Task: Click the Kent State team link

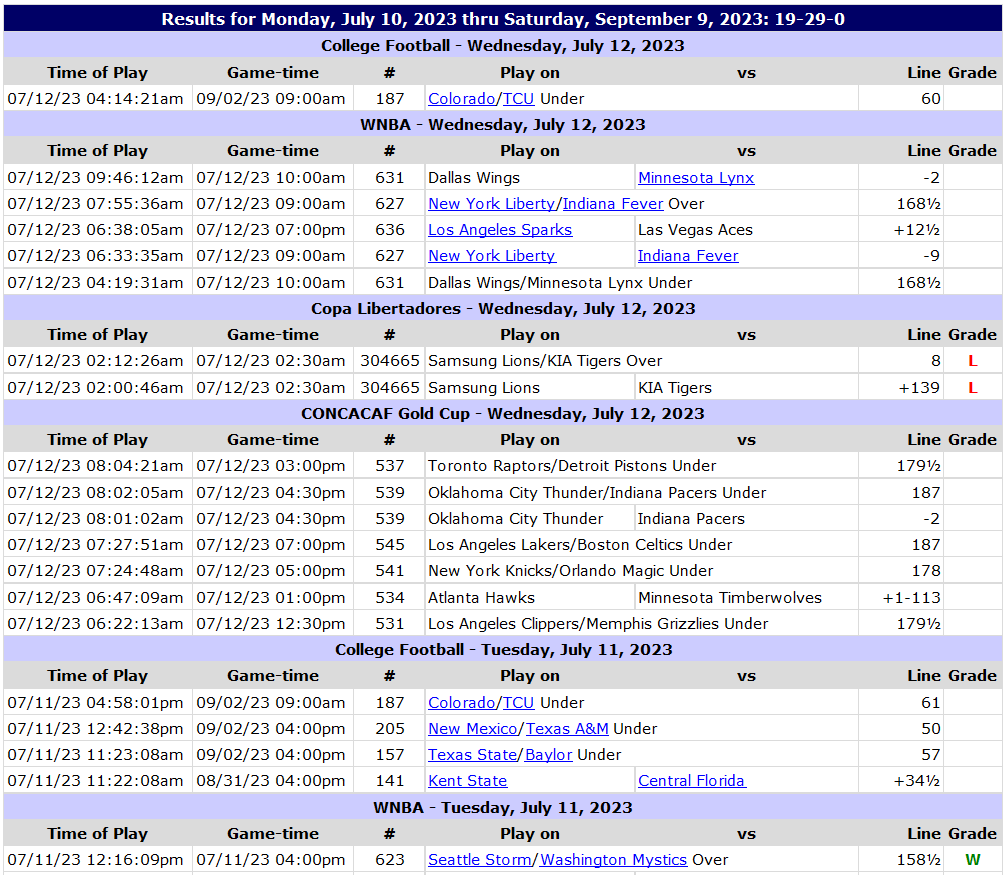Action: 468,781
